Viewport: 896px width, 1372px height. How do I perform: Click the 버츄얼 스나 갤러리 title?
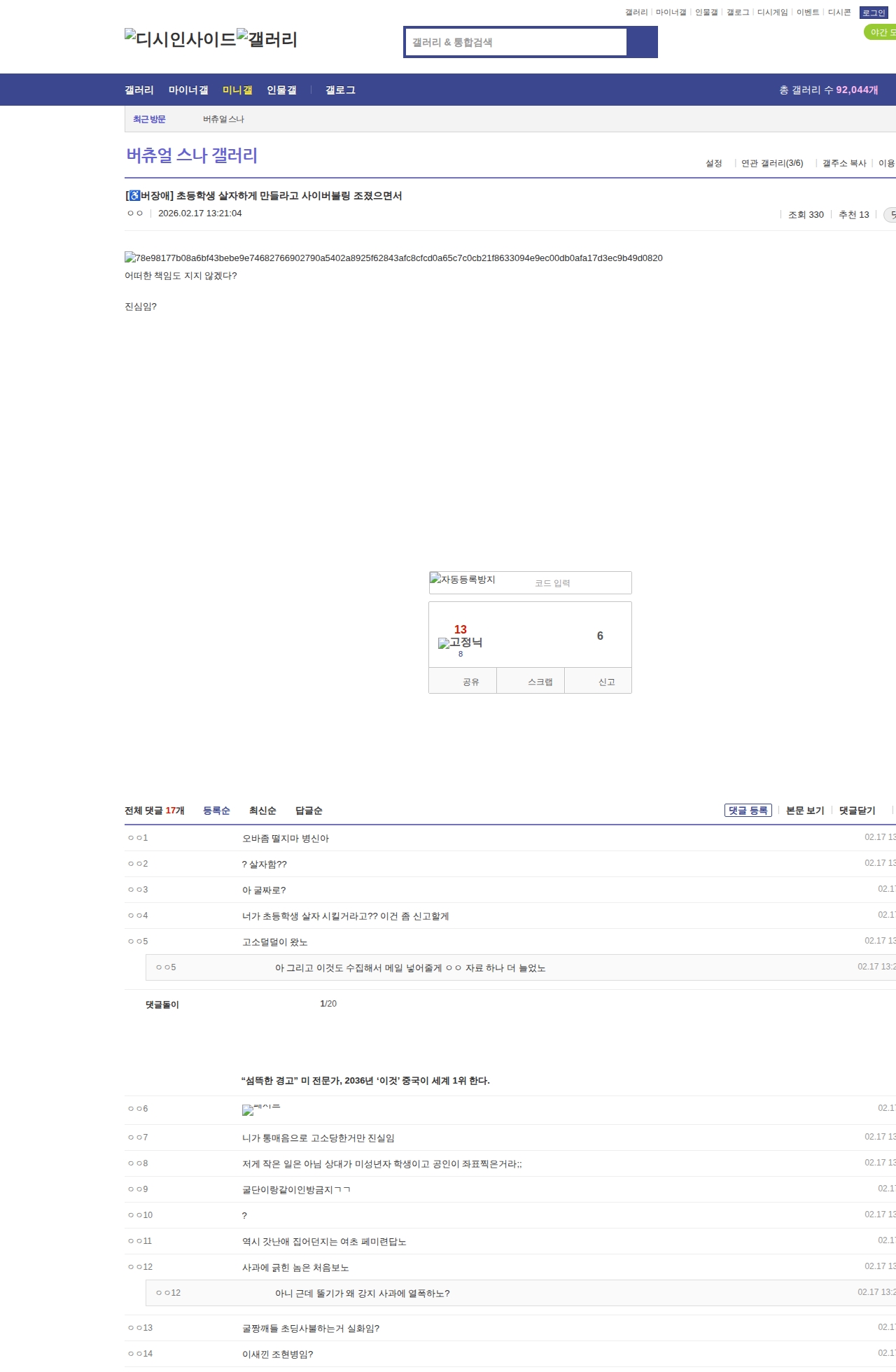coord(192,155)
